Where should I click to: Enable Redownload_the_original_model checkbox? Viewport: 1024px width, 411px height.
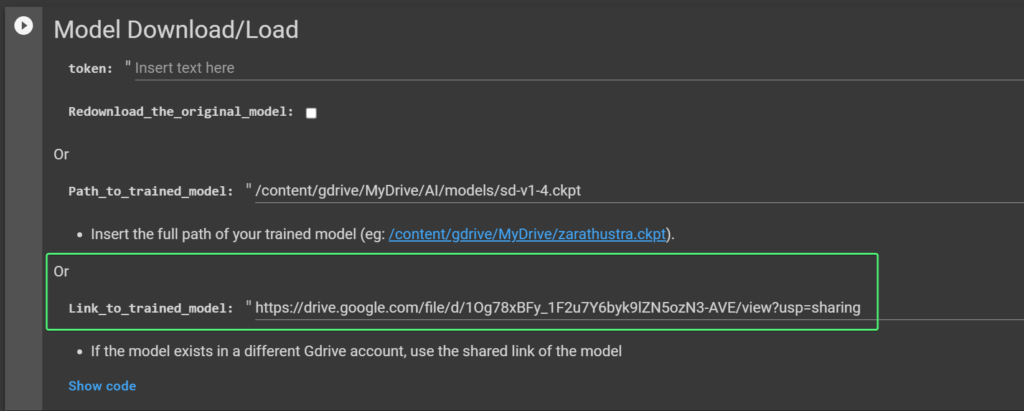pyautogui.click(x=312, y=113)
